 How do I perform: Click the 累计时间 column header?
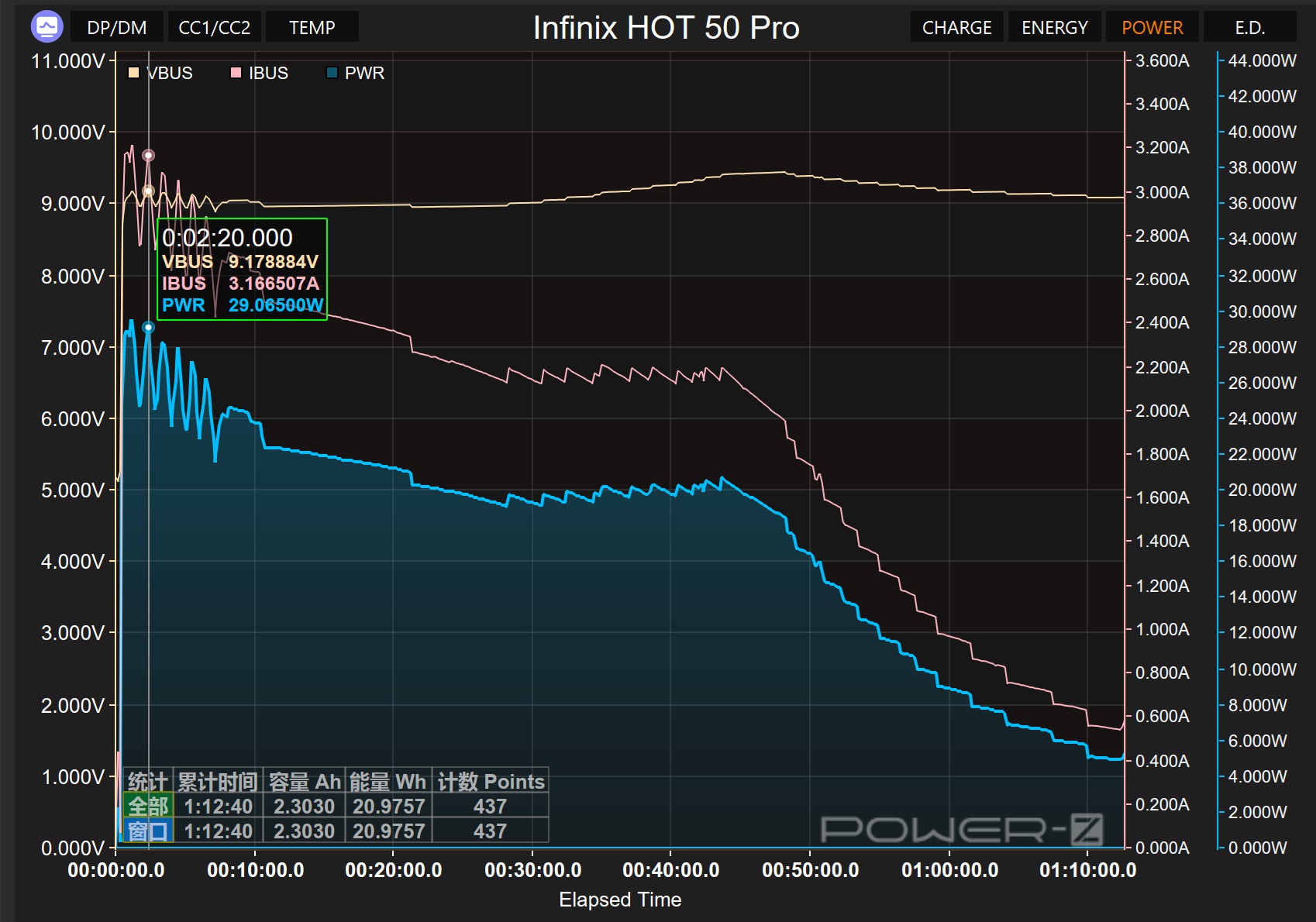tap(218, 782)
